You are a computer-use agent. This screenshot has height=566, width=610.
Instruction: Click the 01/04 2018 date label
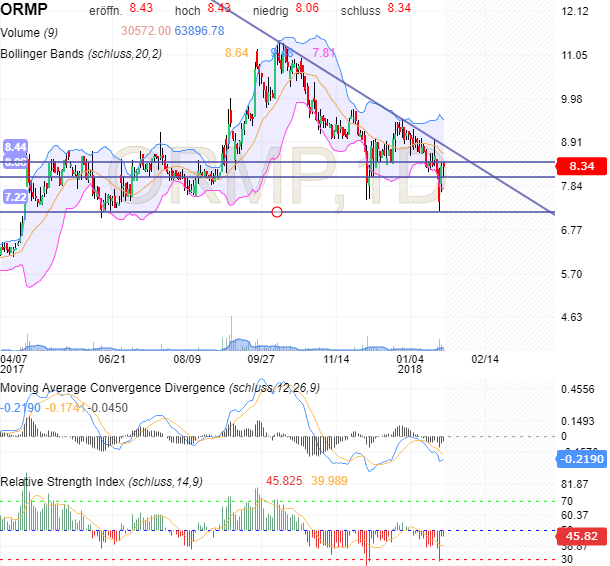pos(410,363)
